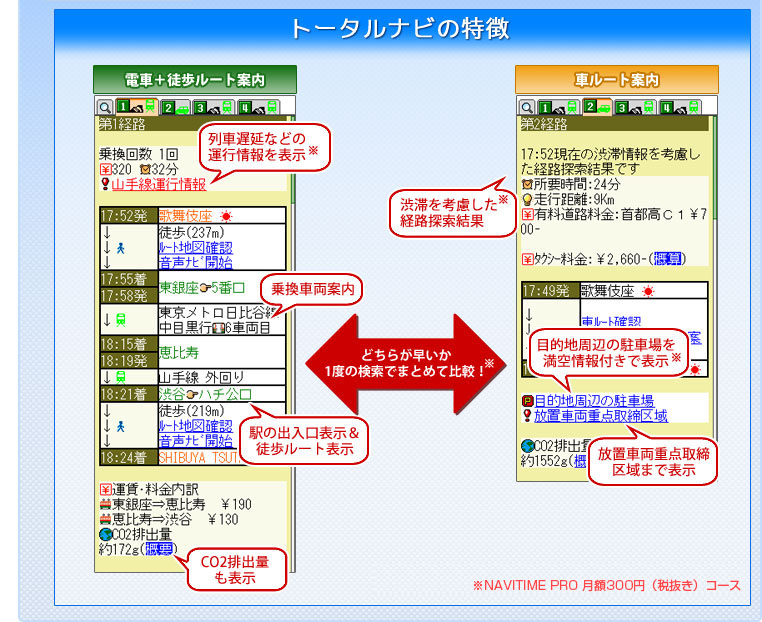Open ルート地図確認 link under 徒歩(237m)
The image size is (762, 622).
click(196, 248)
